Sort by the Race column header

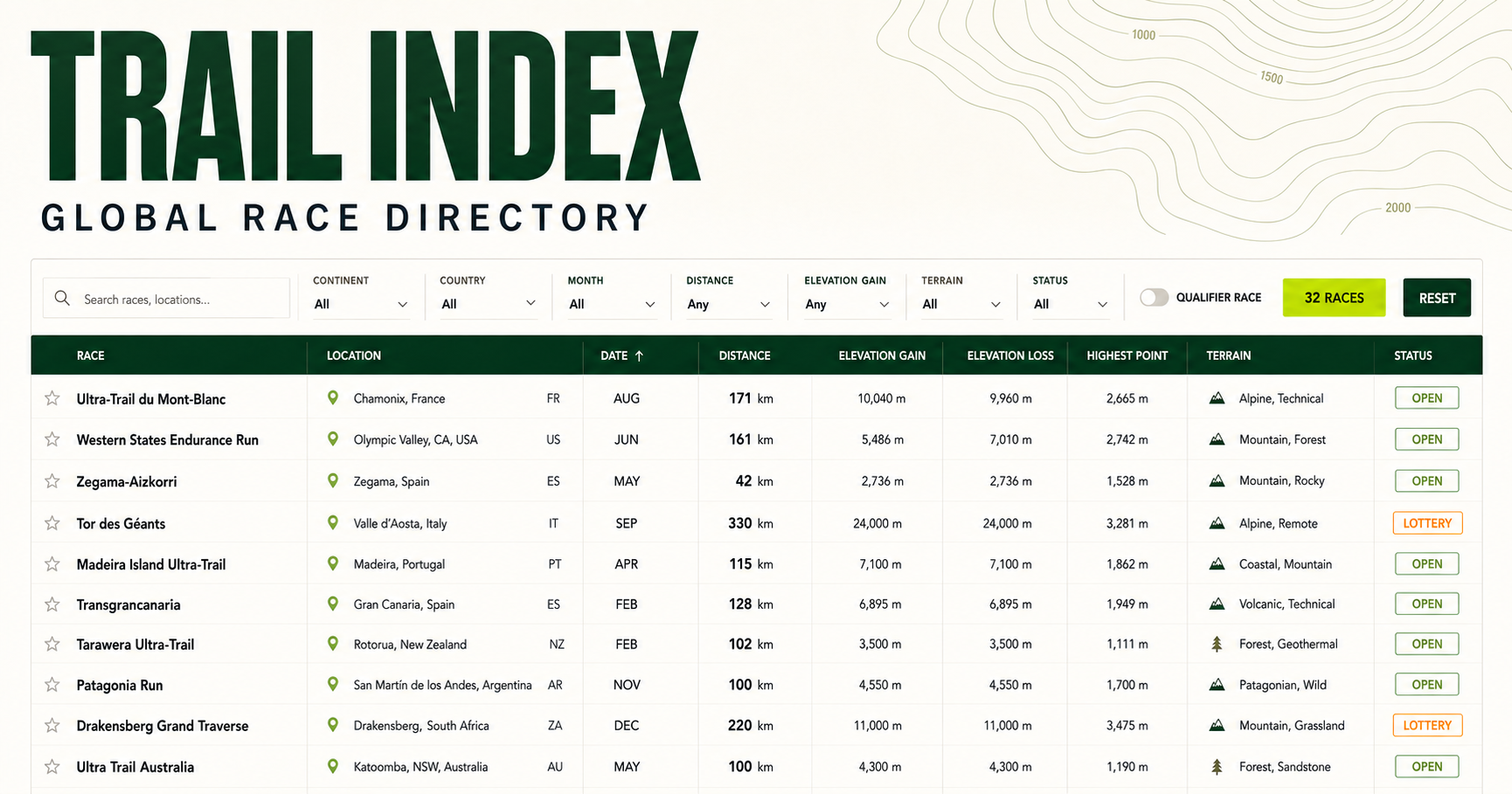pyautogui.click(x=90, y=356)
